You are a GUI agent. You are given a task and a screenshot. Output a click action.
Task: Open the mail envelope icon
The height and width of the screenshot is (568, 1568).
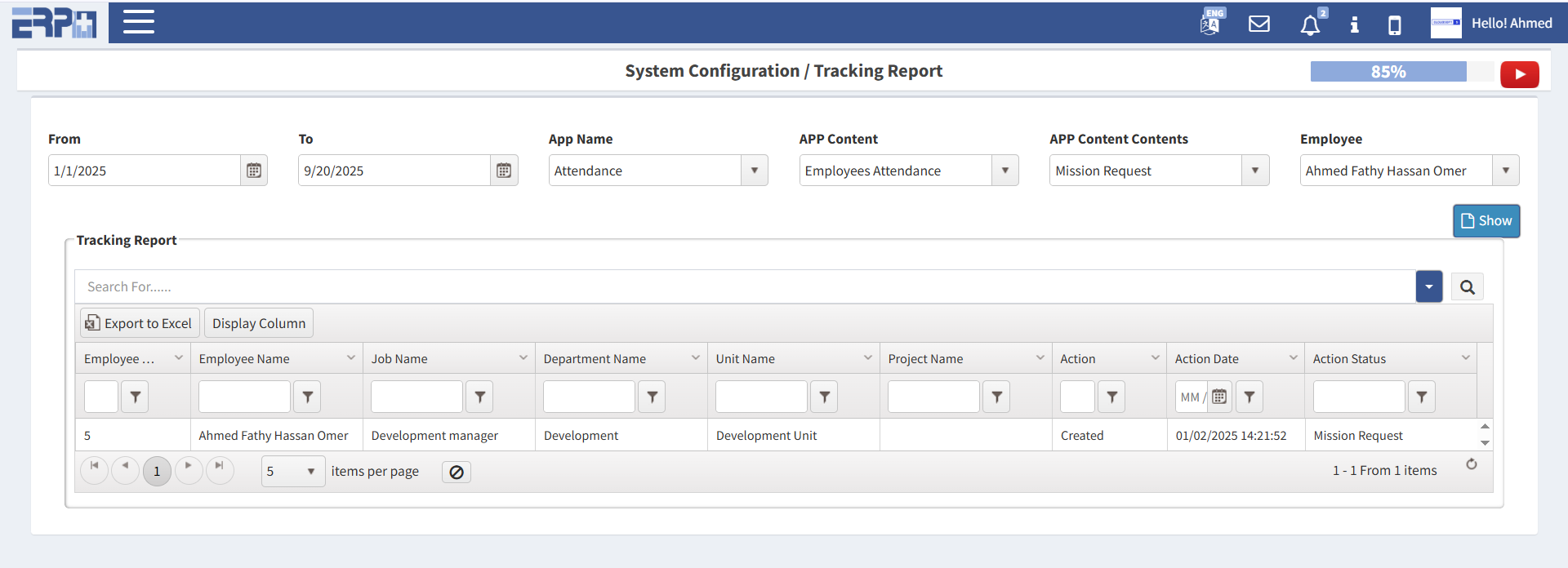click(1259, 24)
